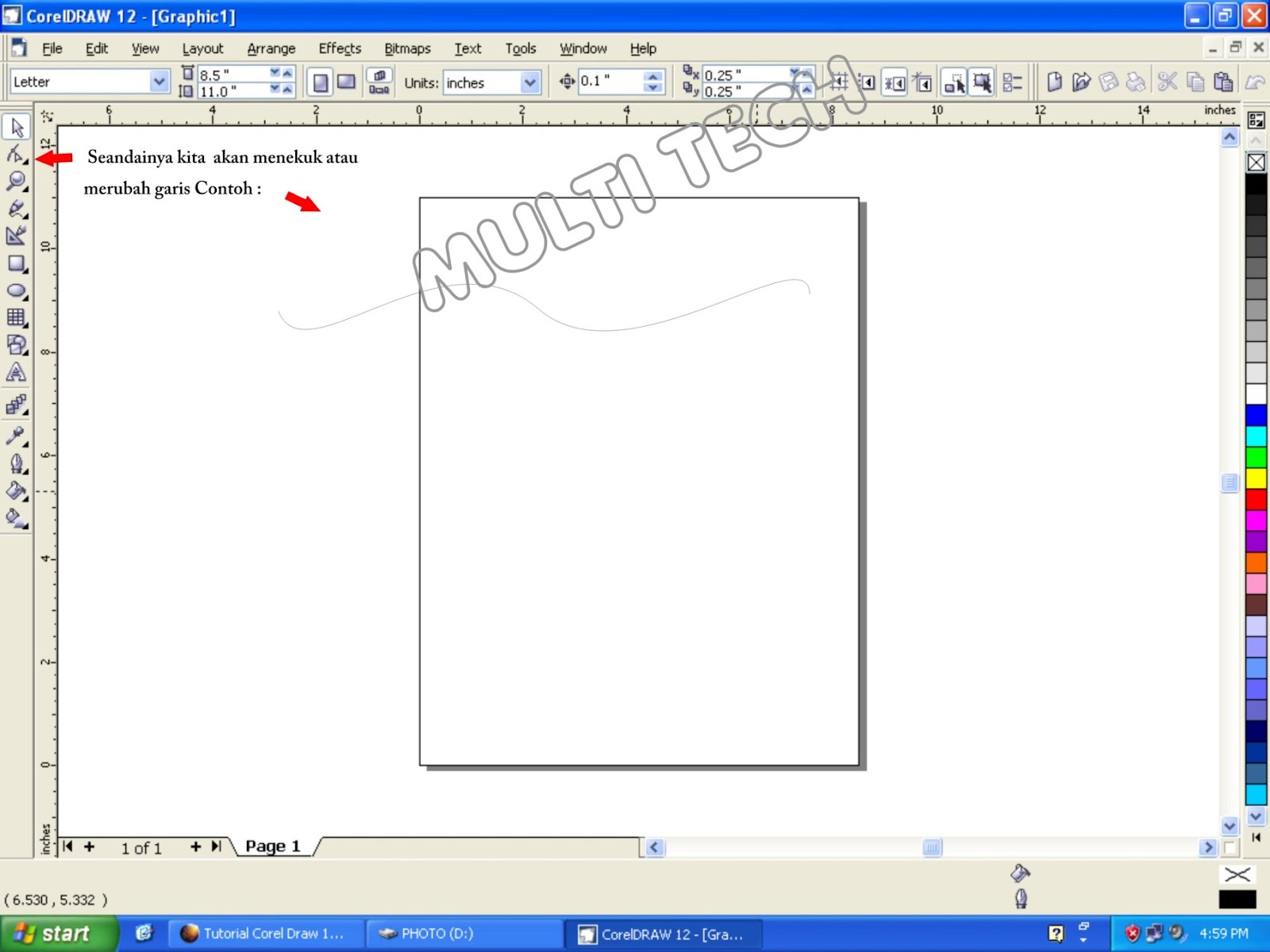Go to first page navigation button

click(68, 846)
